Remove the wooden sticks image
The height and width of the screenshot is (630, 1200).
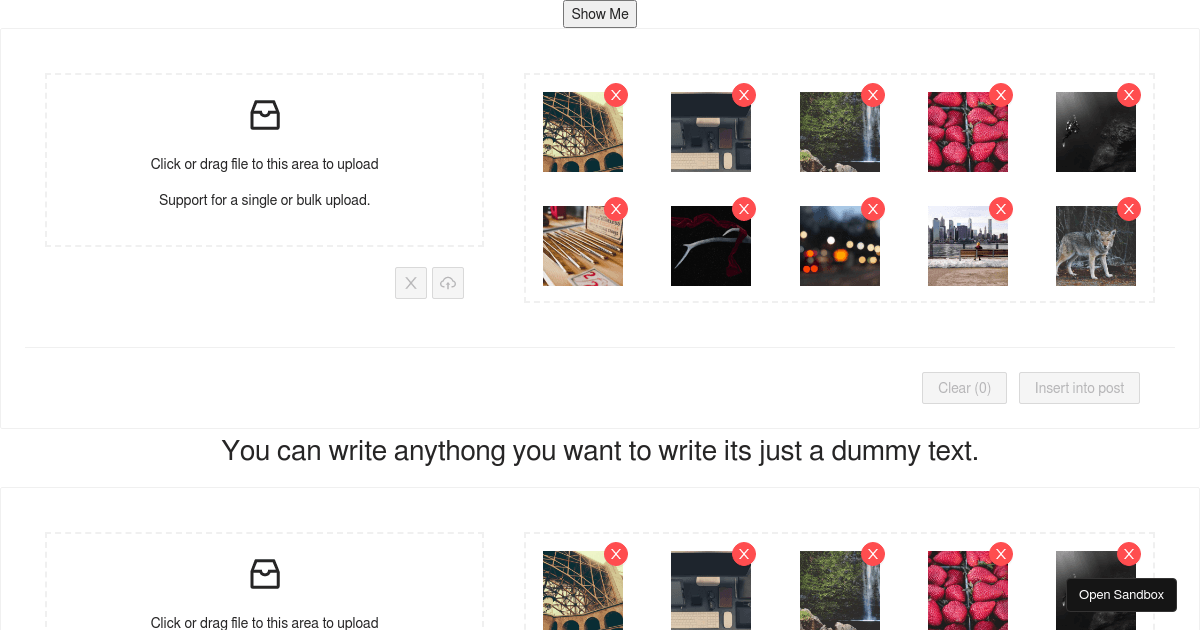coord(616,209)
